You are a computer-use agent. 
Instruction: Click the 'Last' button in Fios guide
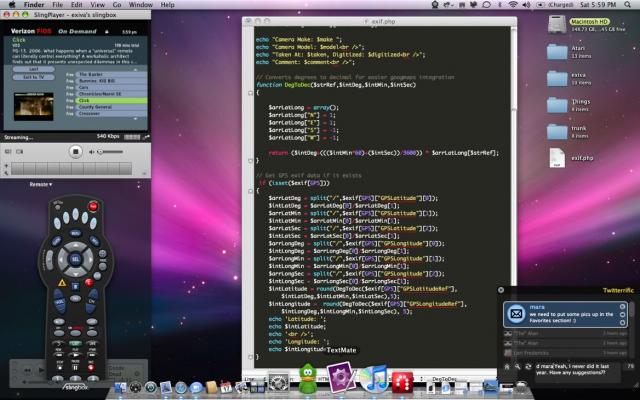pyautogui.click(x=33, y=69)
